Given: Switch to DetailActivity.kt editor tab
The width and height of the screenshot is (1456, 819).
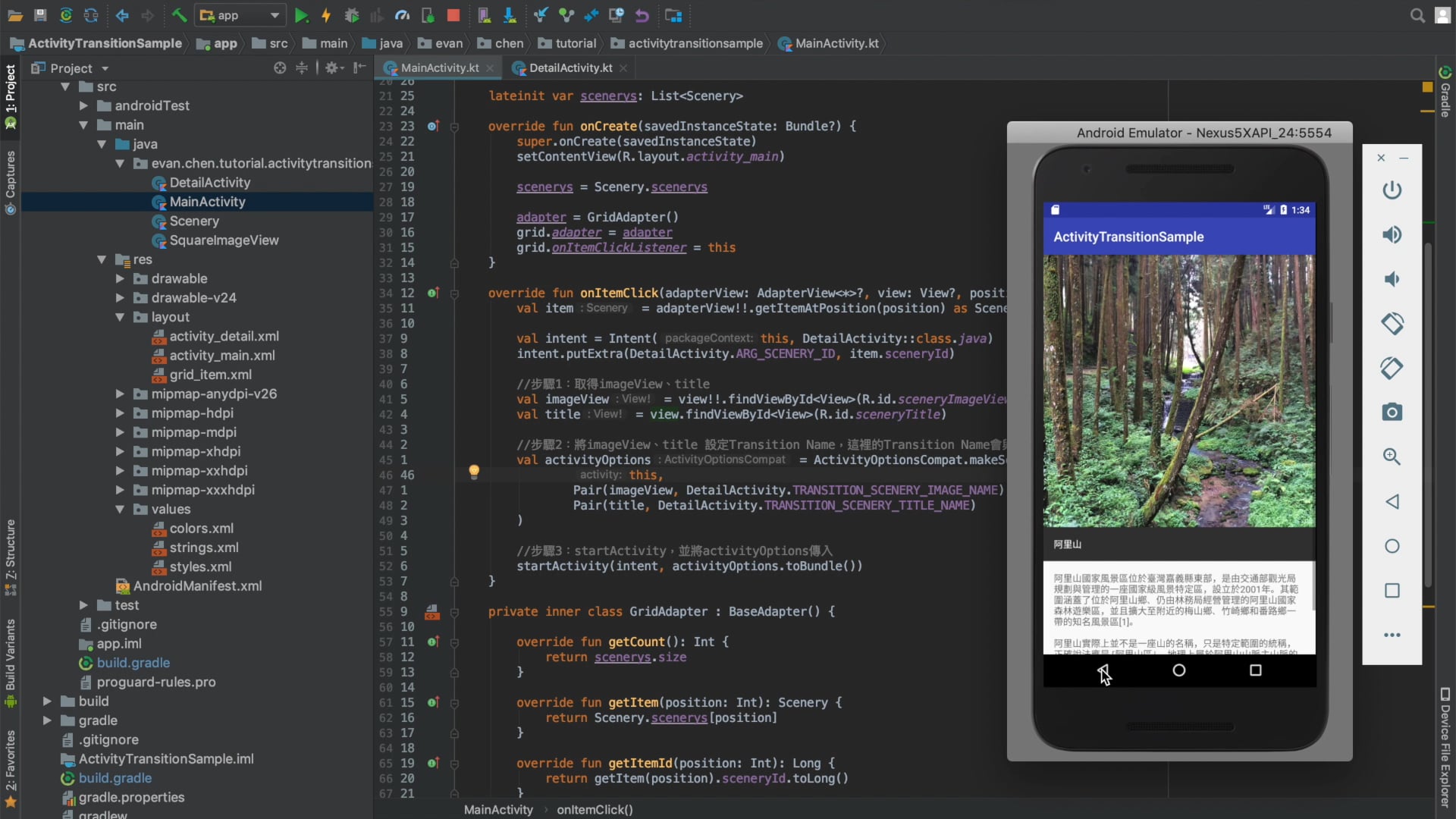Looking at the screenshot, I should [570, 68].
